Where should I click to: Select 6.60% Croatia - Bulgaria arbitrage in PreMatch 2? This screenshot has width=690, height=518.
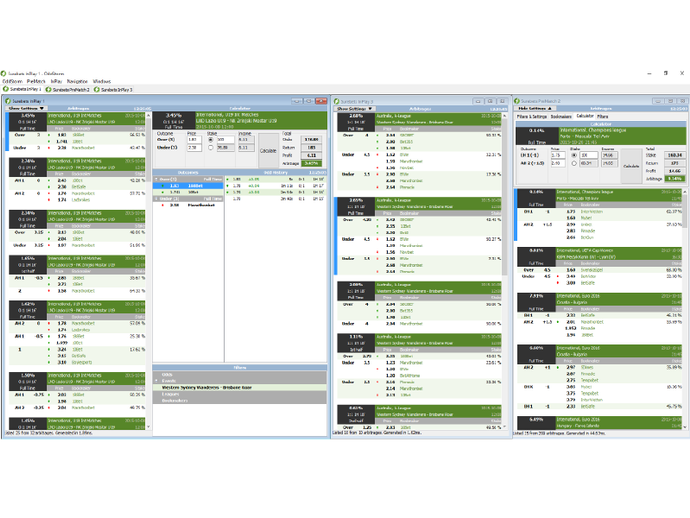click(599, 354)
